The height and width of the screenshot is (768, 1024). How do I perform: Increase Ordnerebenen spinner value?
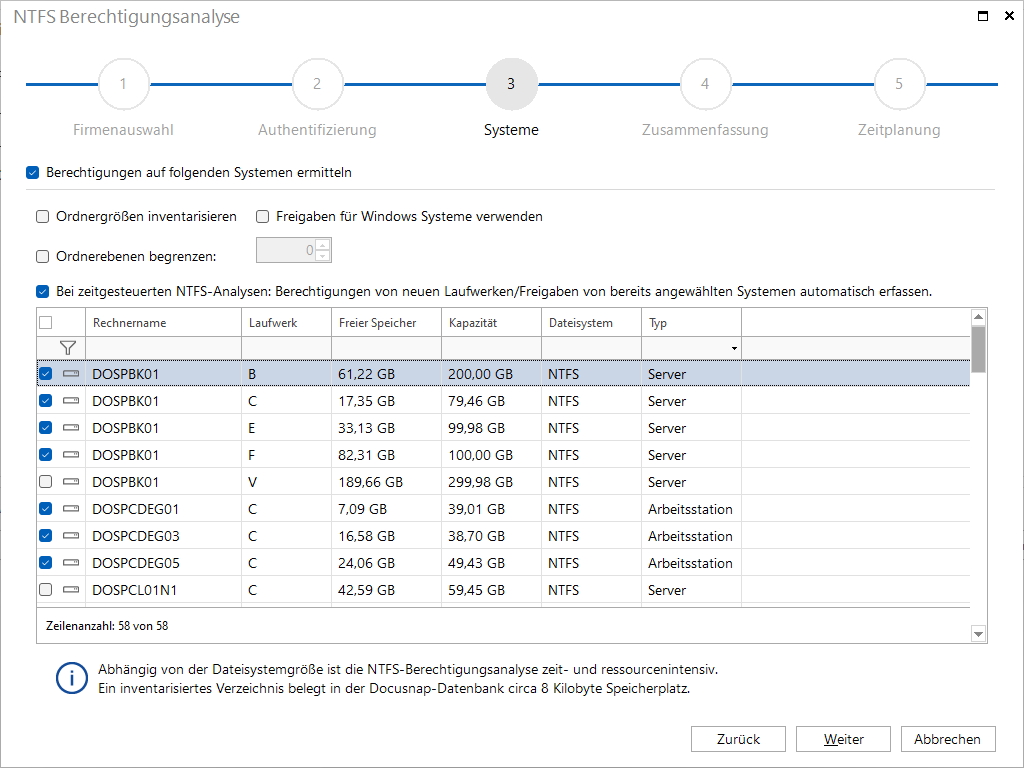point(323,245)
